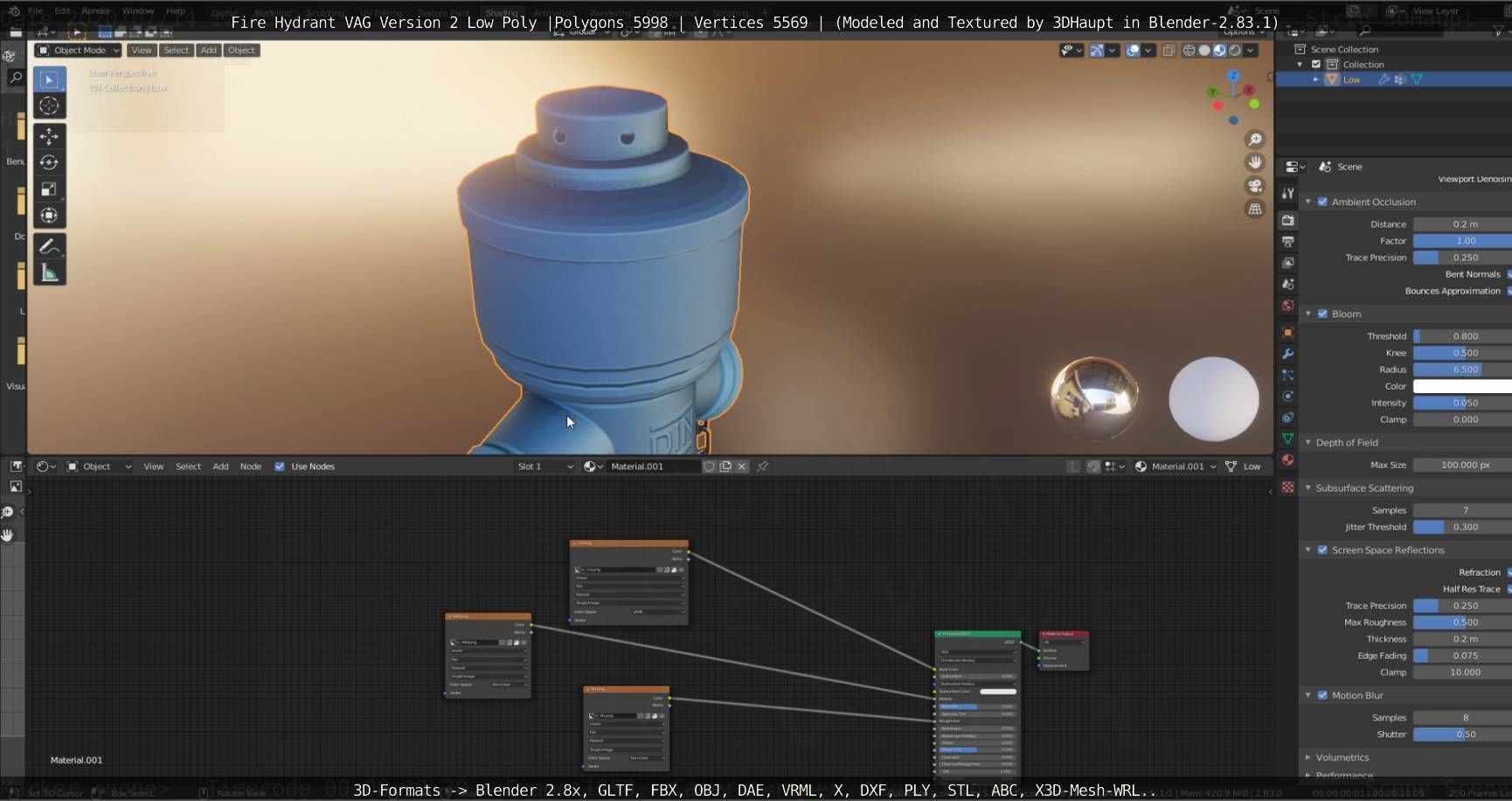This screenshot has width=1512, height=801.
Task: Adjust the Bloom Threshold slider
Action: point(1462,336)
